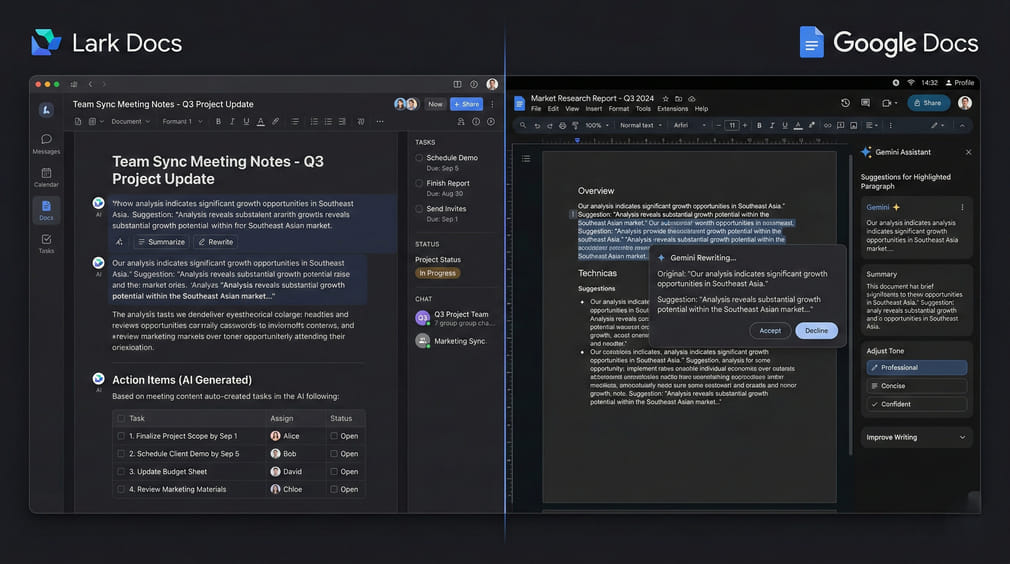Open the Format 1 style dropdown in Lark
Viewport: 1010px width, 564px height.
pyautogui.click(x=182, y=121)
